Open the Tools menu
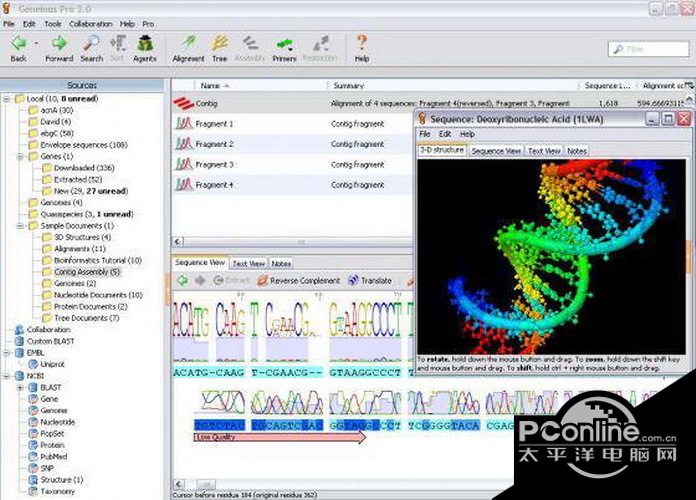The image size is (696, 500). click(53, 22)
